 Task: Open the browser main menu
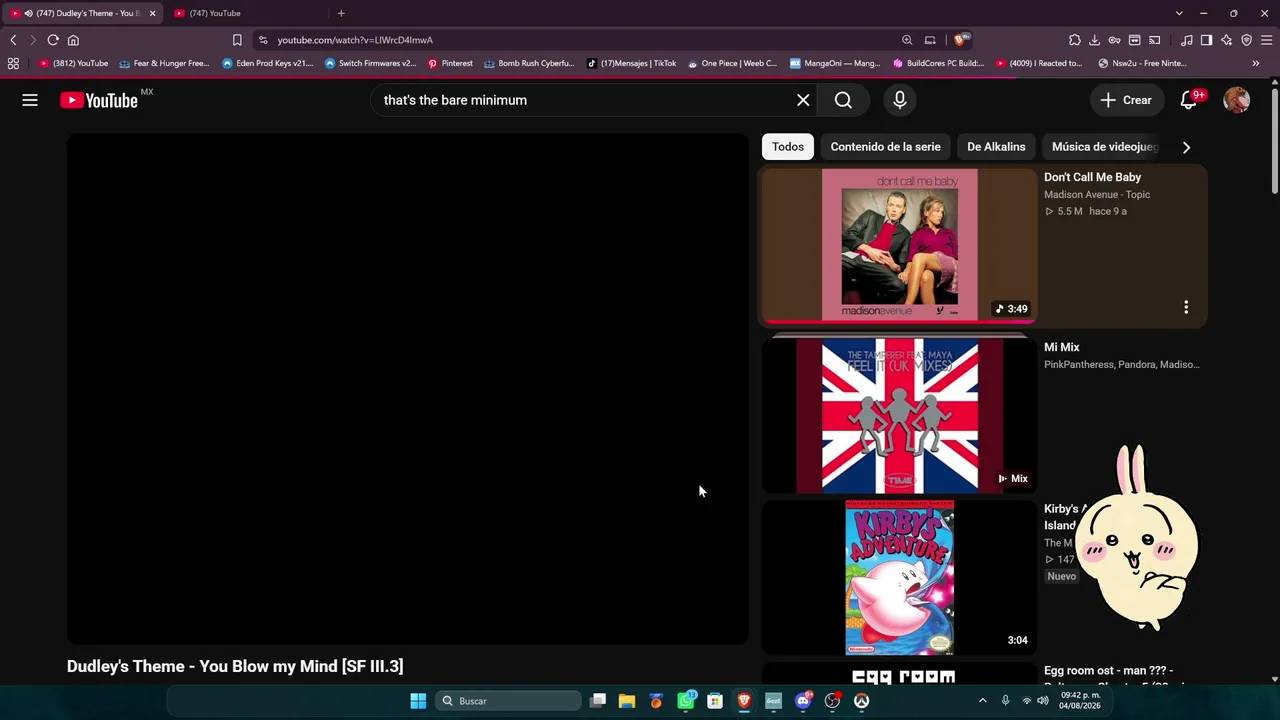click(x=1267, y=40)
